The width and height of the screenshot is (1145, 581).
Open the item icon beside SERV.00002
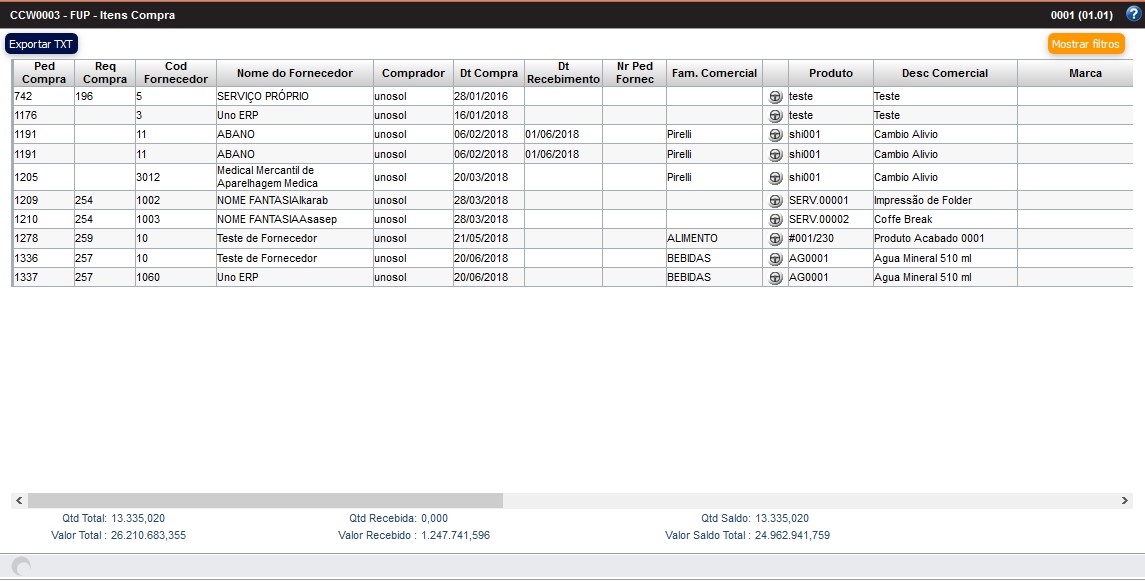[775, 220]
